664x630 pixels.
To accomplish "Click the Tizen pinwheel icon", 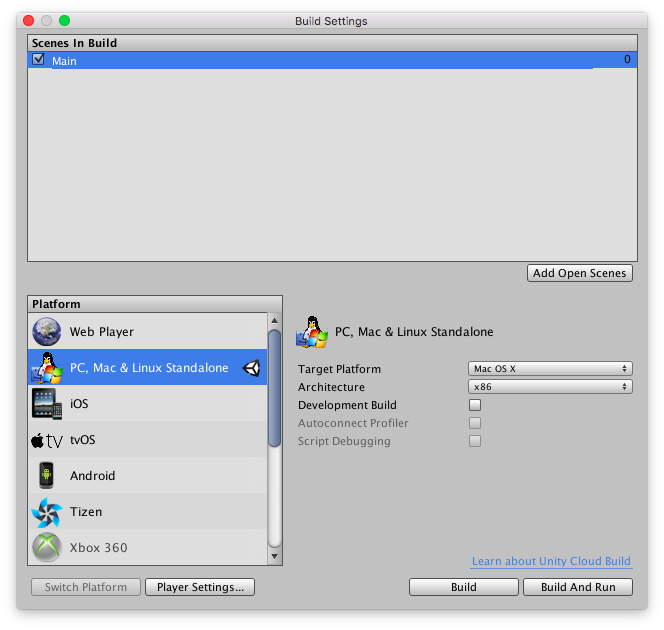I will point(47,512).
